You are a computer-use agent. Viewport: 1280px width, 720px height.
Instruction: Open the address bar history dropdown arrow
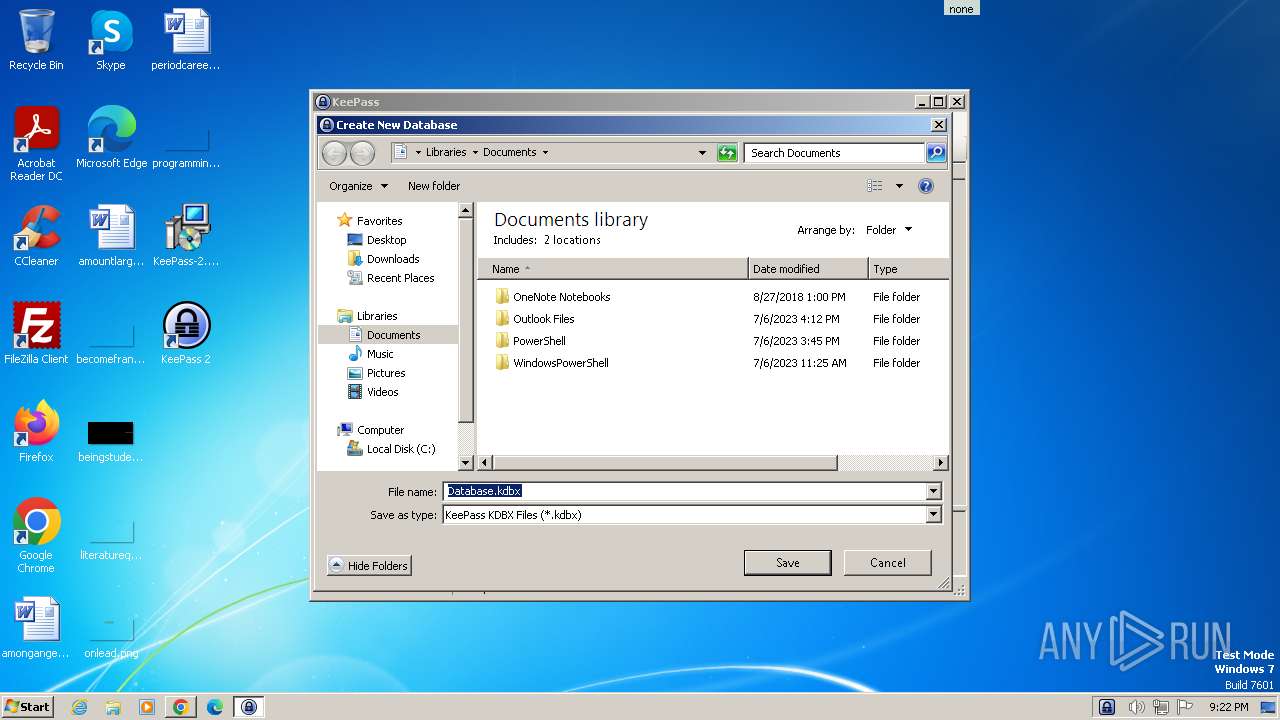click(x=702, y=153)
